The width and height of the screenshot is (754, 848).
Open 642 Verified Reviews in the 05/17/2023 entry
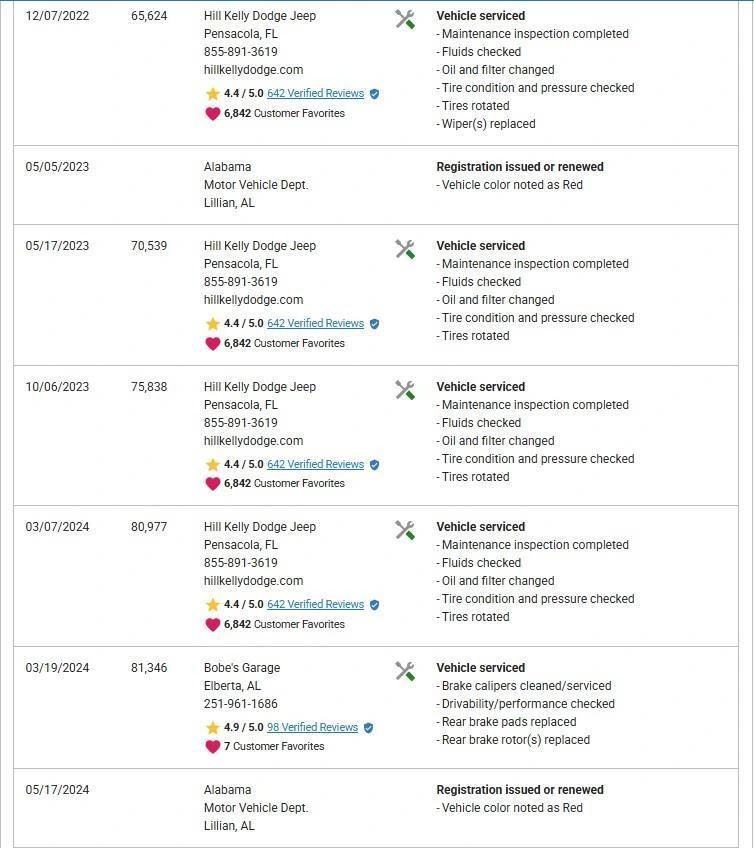click(315, 324)
